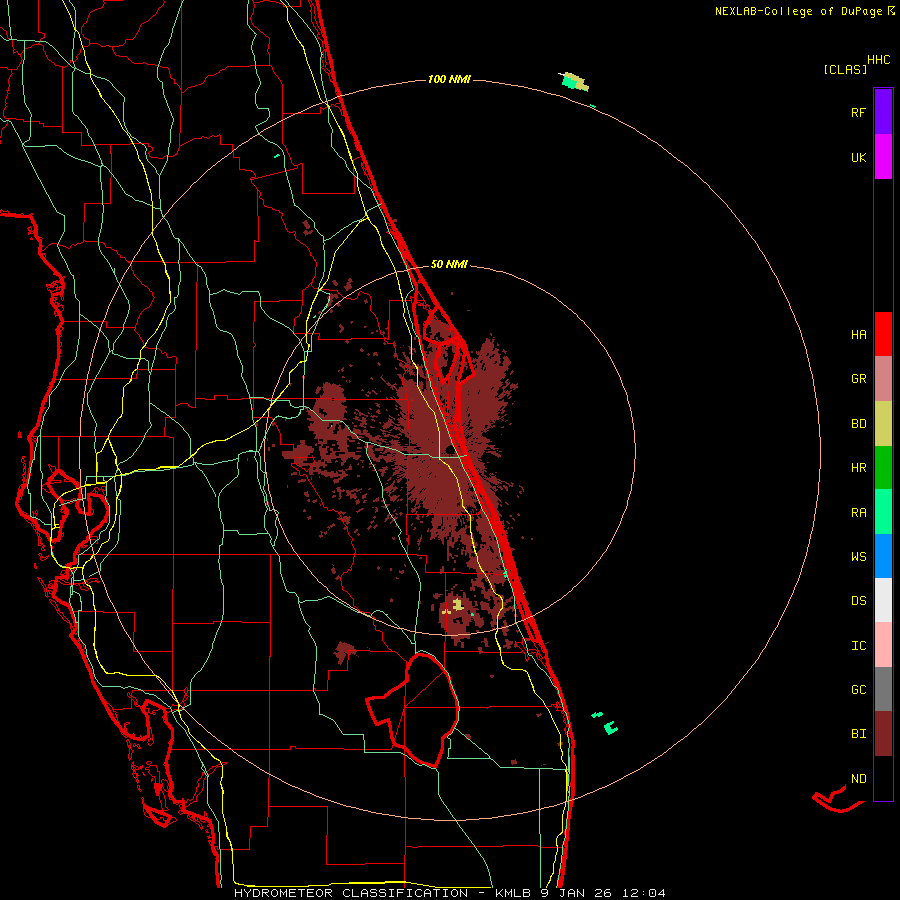900x900 pixels.
Task: Click the 'RA' legend label
Action: [858, 513]
